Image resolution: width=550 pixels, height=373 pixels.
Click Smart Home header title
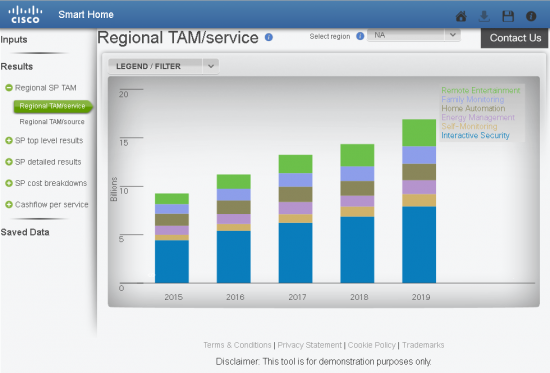pyautogui.click(x=86, y=15)
